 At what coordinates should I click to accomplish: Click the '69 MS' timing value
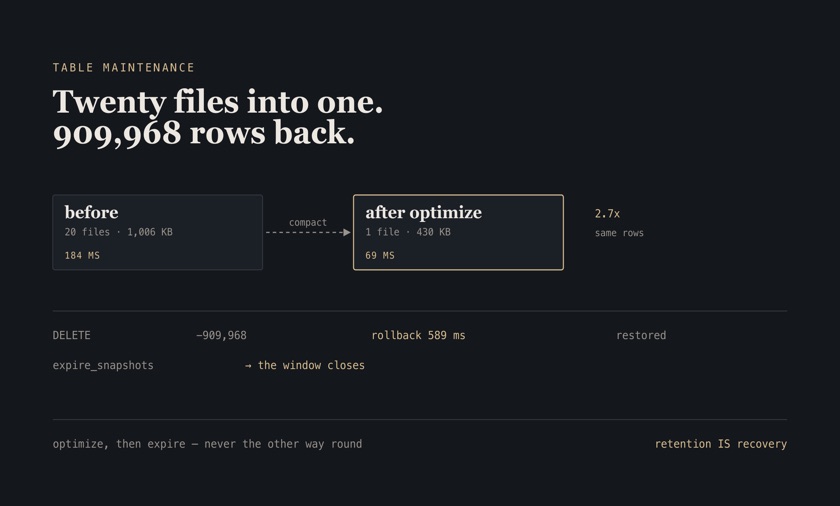(x=380, y=255)
